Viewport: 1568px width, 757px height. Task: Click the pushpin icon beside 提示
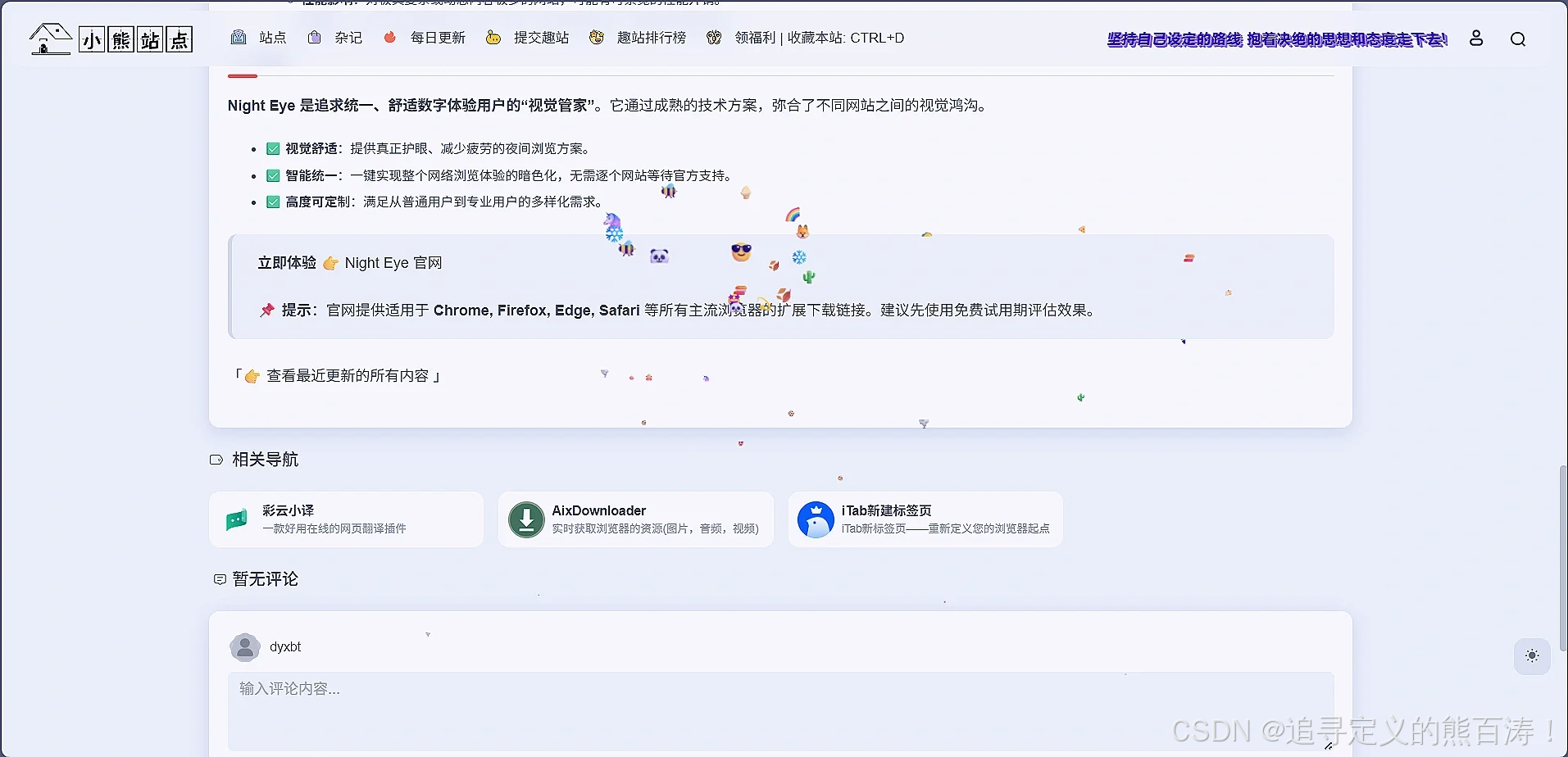pos(266,311)
